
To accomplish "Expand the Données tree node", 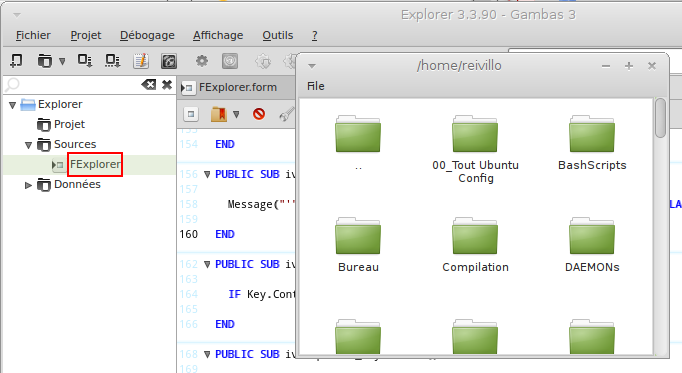I will coord(28,185).
